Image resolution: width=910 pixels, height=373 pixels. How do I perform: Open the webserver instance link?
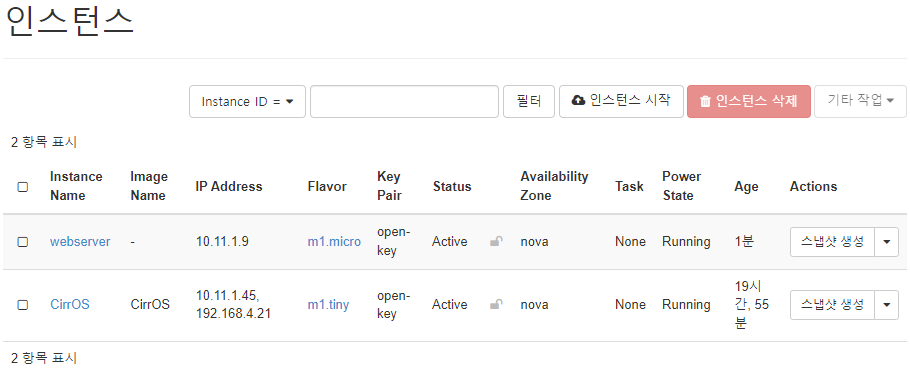point(80,241)
